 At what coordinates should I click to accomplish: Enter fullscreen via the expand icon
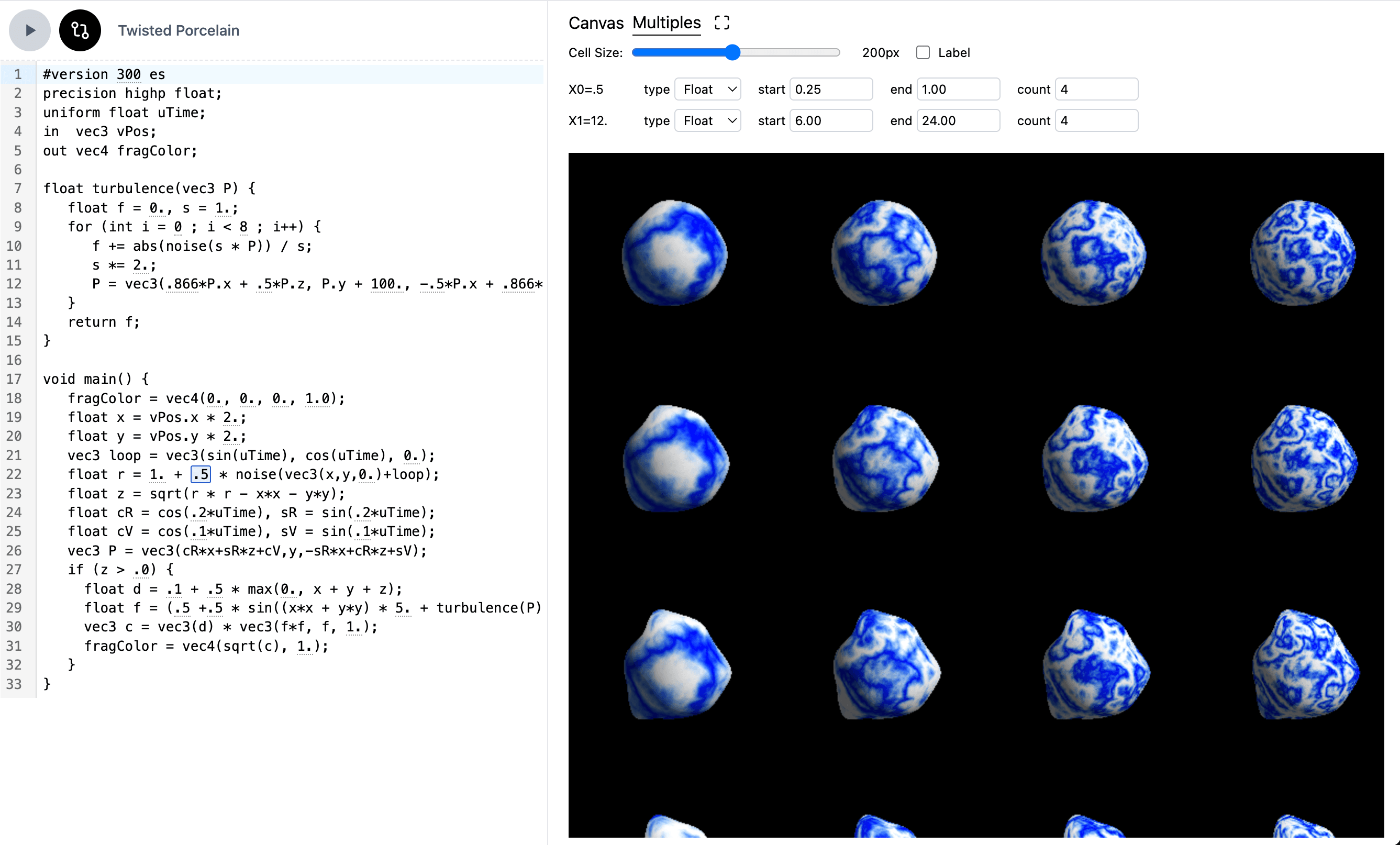pyautogui.click(x=721, y=23)
